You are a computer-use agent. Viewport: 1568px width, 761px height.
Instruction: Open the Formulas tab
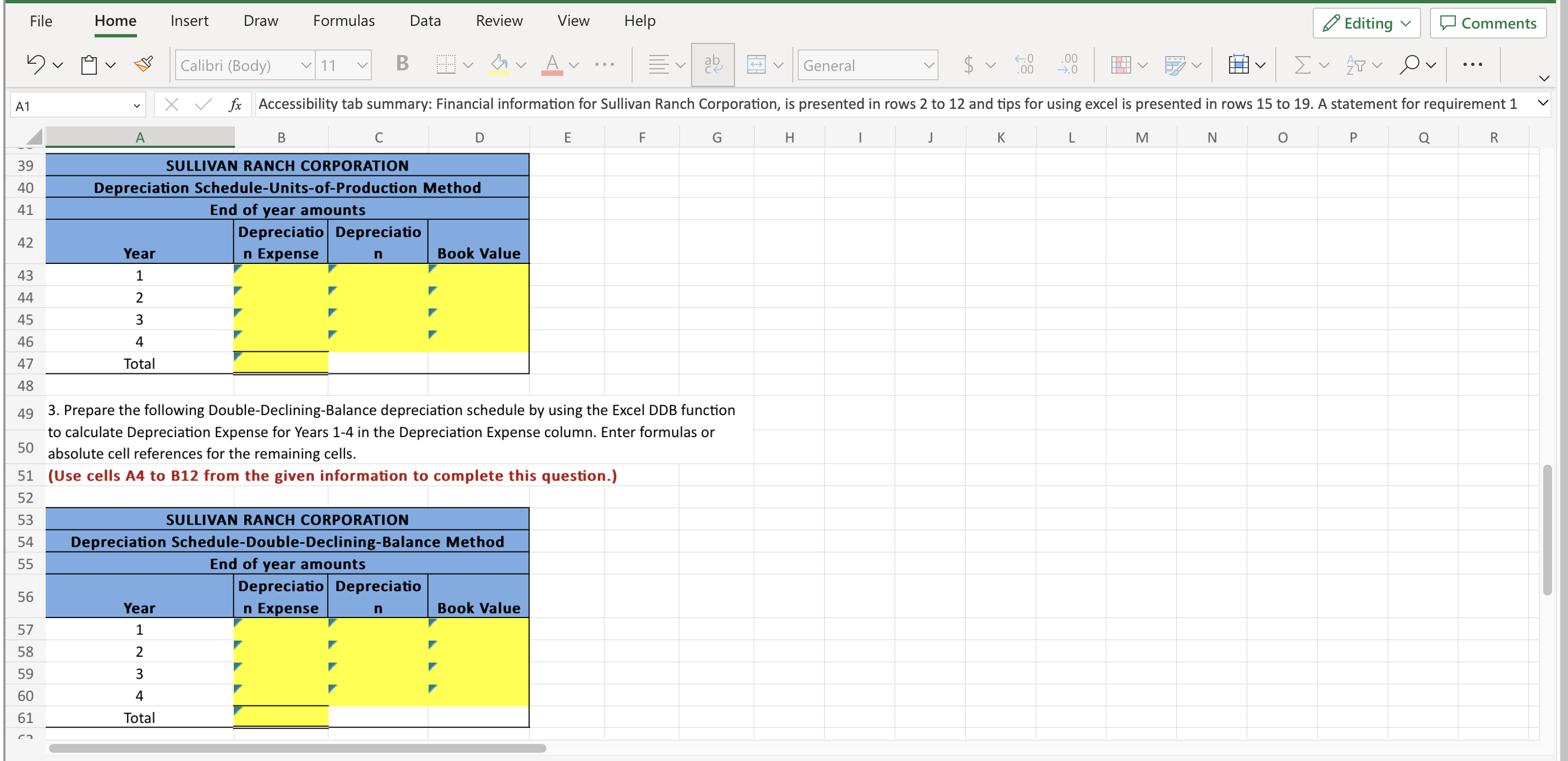tap(343, 21)
